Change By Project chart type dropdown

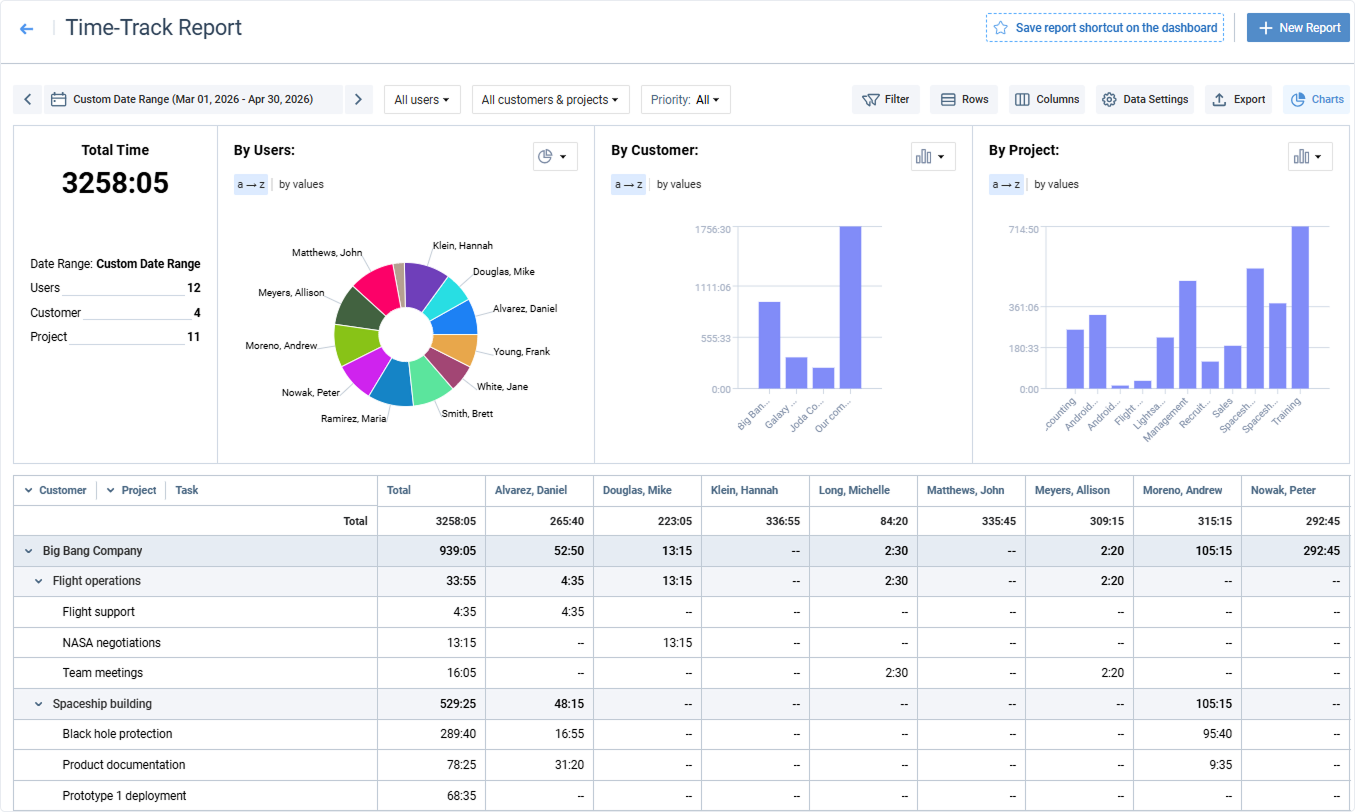[x=1310, y=156]
